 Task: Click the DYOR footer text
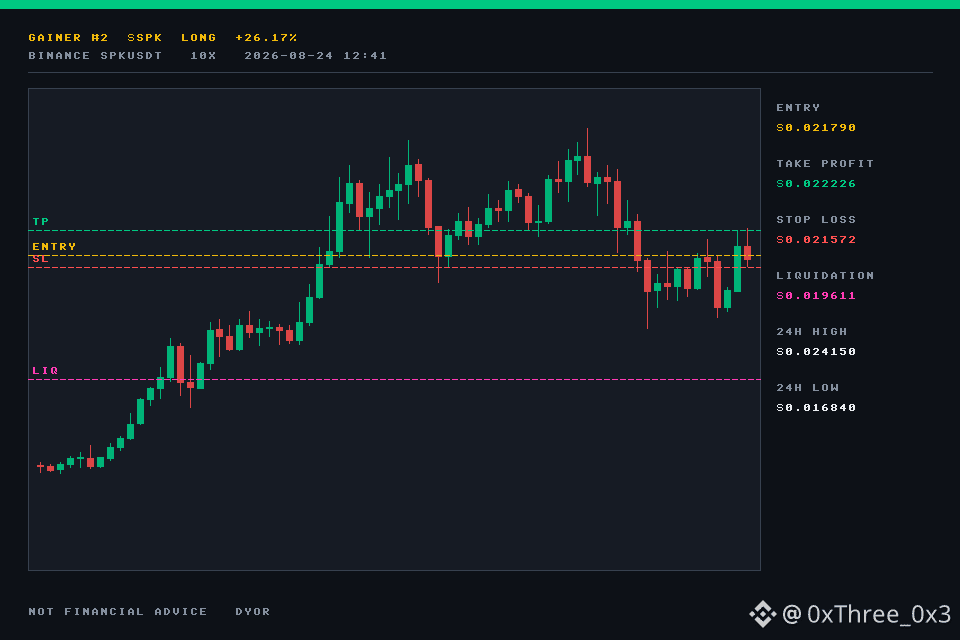pos(252,611)
